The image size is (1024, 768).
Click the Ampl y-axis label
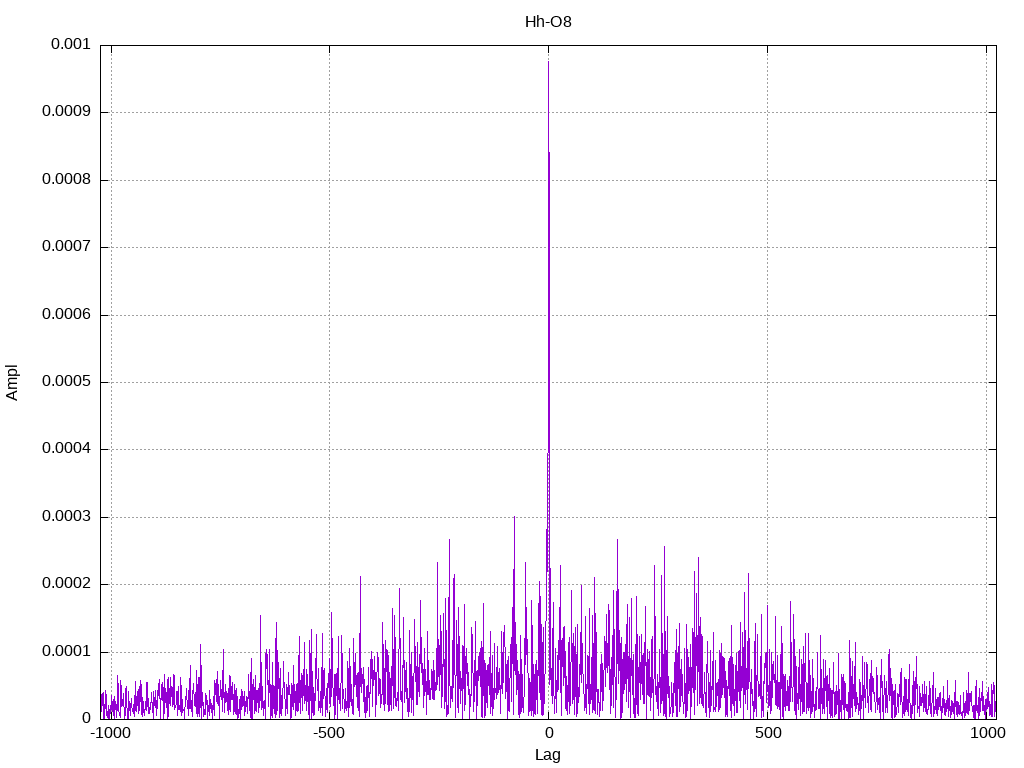point(13,381)
